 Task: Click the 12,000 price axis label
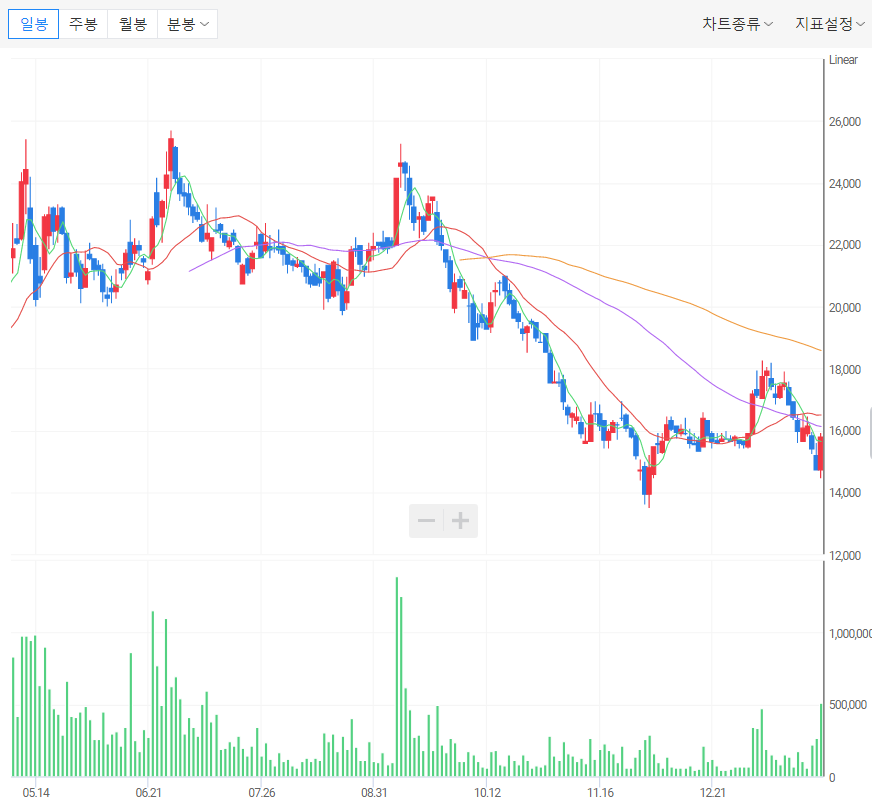coord(845,555)
